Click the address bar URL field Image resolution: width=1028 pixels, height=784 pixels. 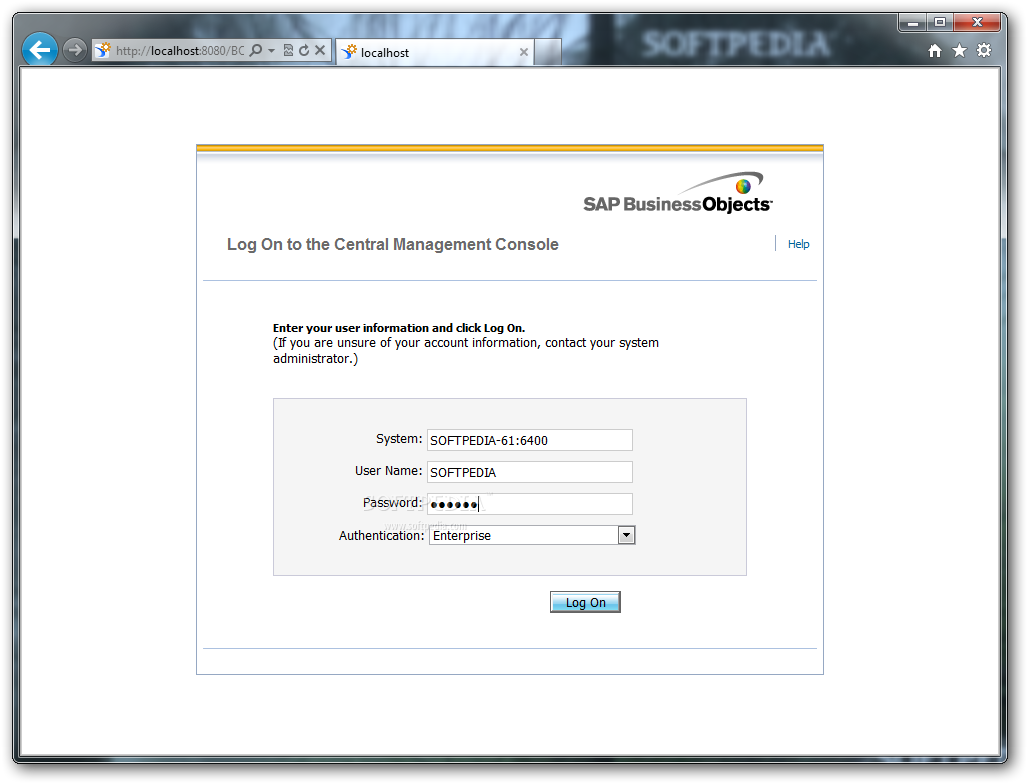180,50
